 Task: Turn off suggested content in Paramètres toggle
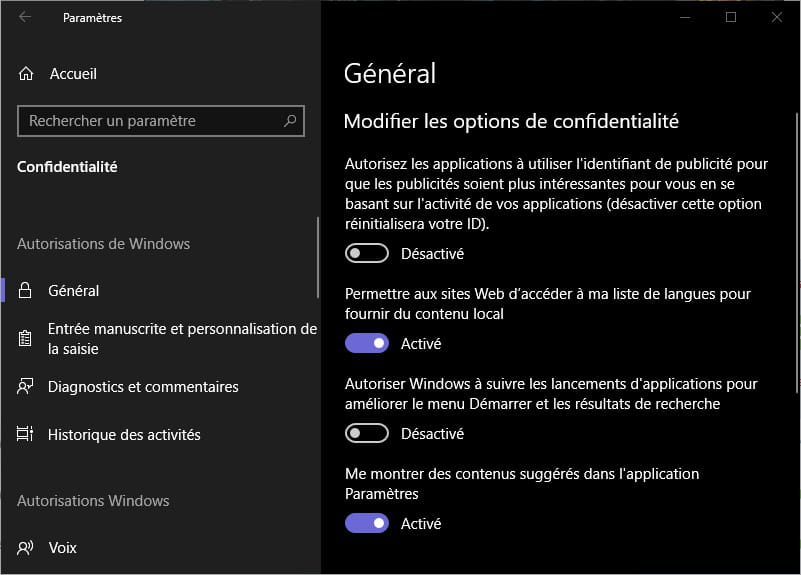pos(366,524)
